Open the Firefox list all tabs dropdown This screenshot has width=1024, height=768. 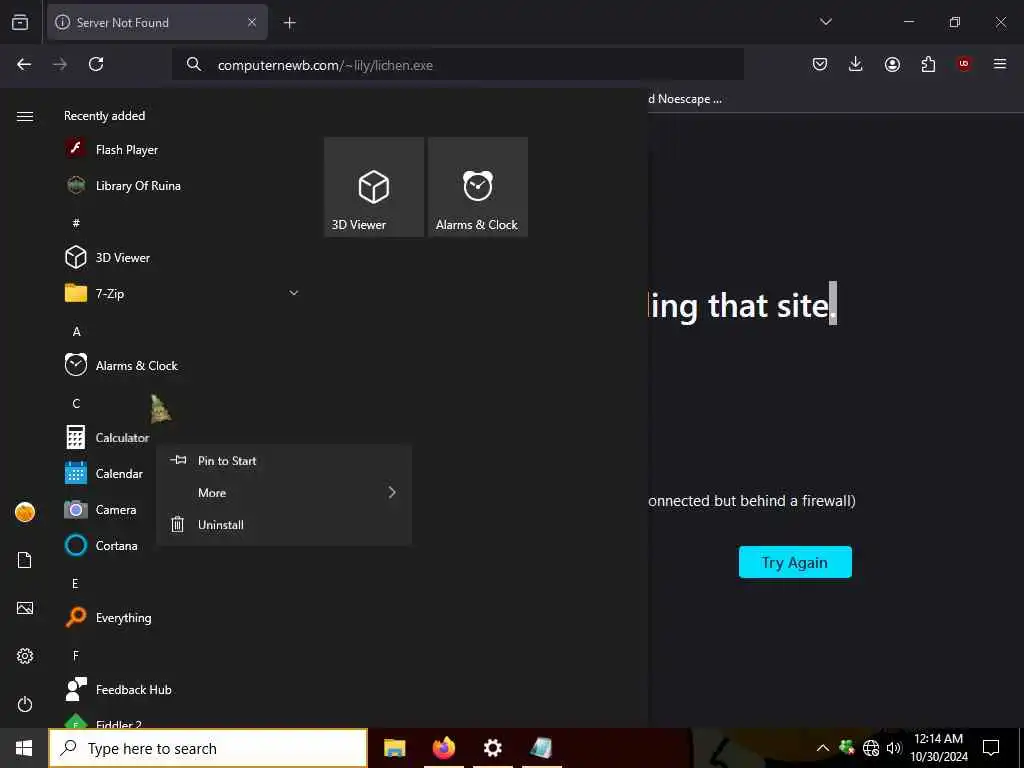(x=825, y=22)
